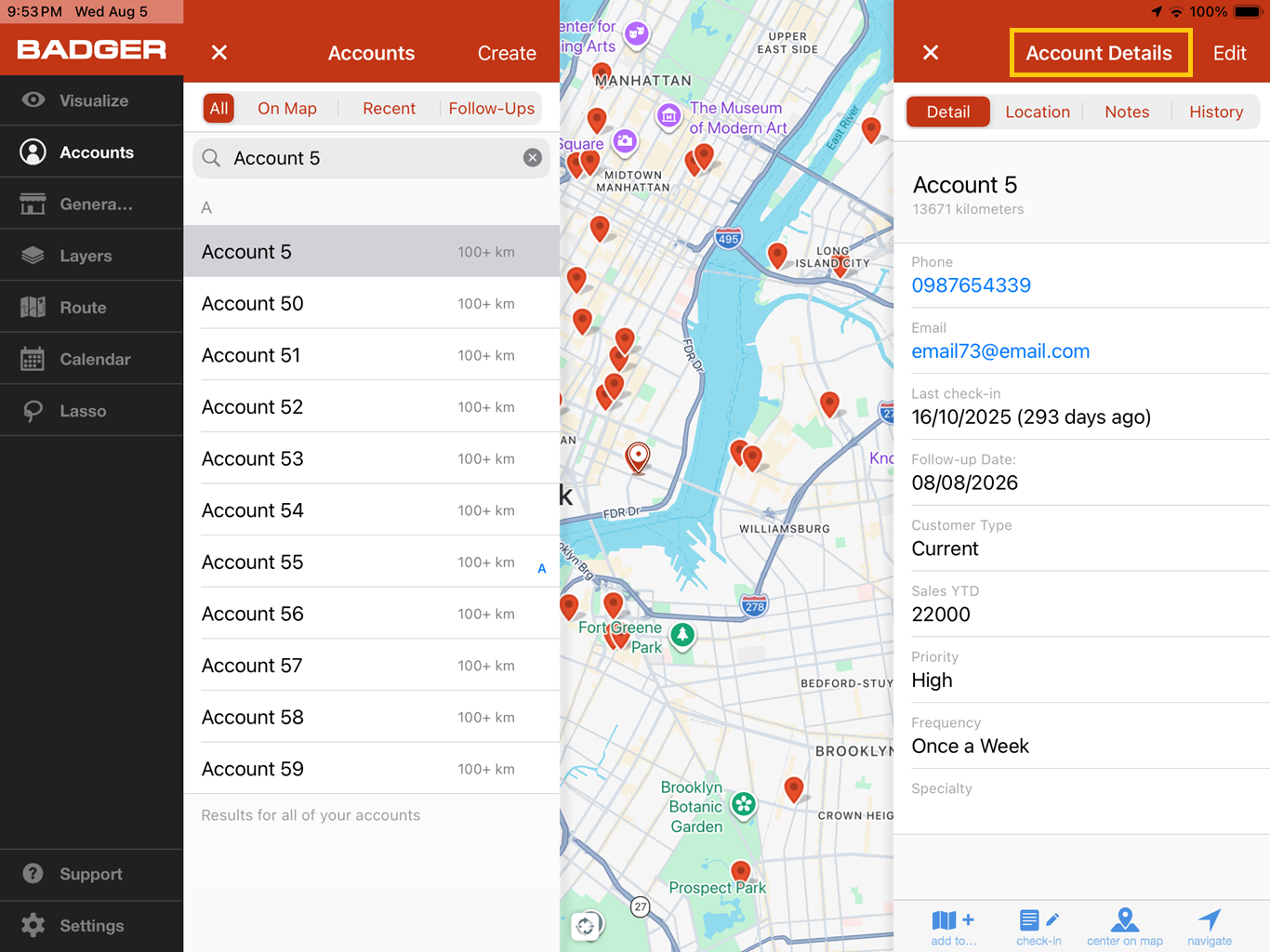
Task: Tap the Sales YTD value 22000
Action: [x=941, y=615]
